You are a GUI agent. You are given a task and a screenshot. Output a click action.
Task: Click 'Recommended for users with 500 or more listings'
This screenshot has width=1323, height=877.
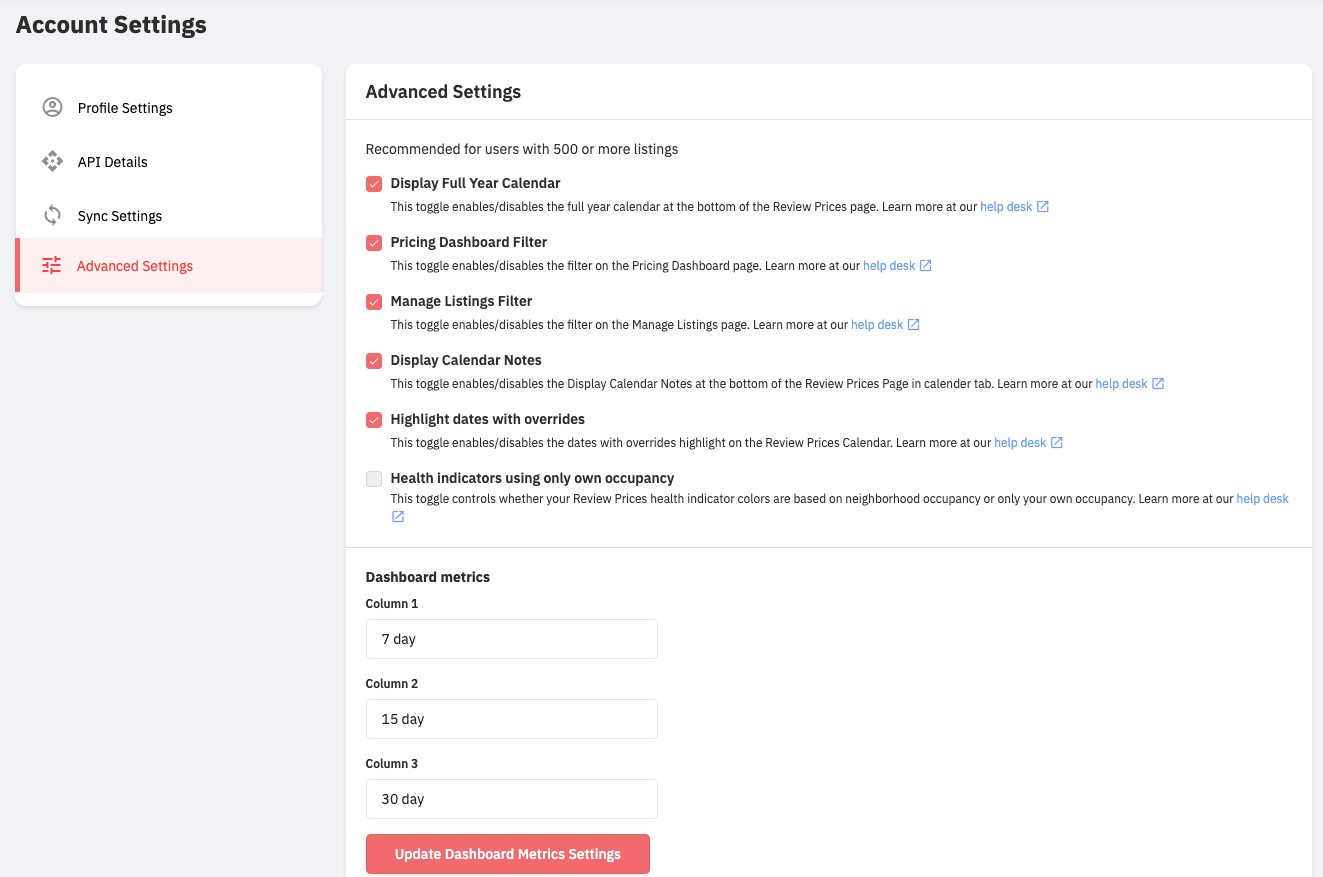[x=522, y=149]
